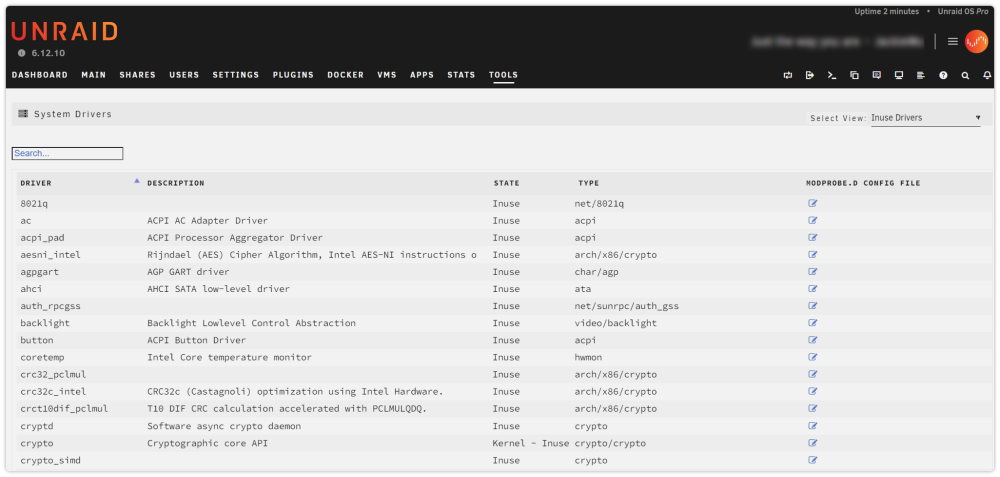Open the web terminal icon

tap(832, 75)
